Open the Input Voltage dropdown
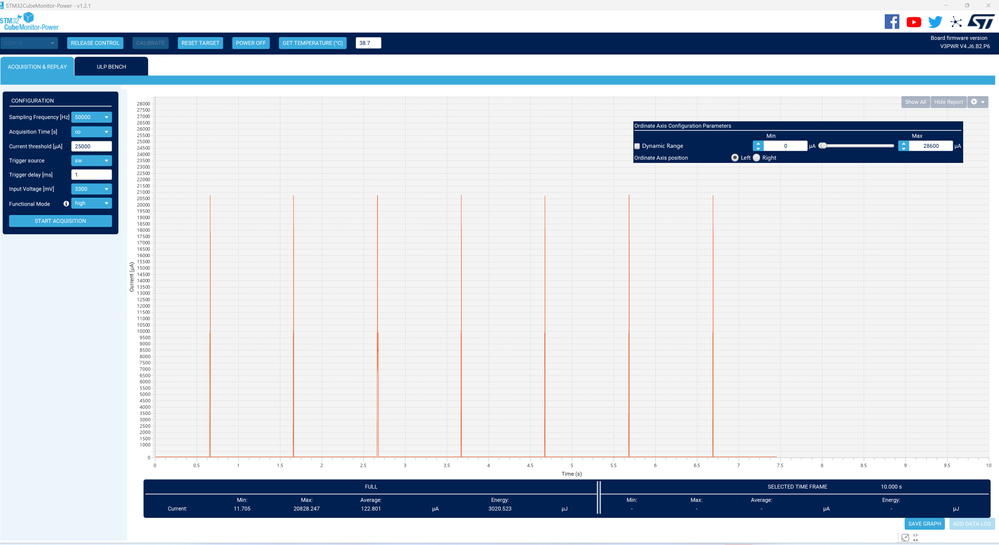The height and width of the screenshot is (545, 999). 91,189
